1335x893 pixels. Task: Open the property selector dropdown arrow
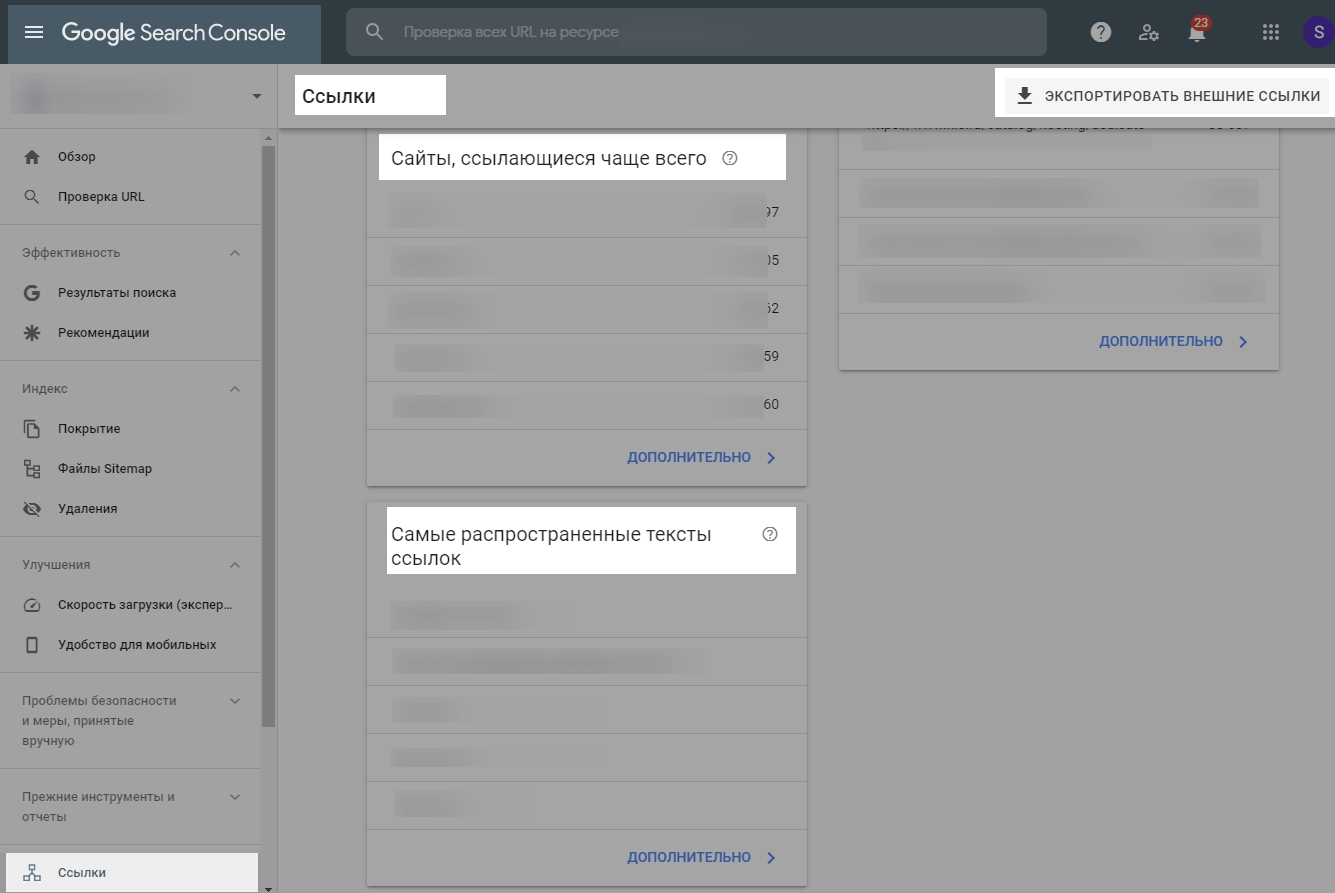pos(257,96)
